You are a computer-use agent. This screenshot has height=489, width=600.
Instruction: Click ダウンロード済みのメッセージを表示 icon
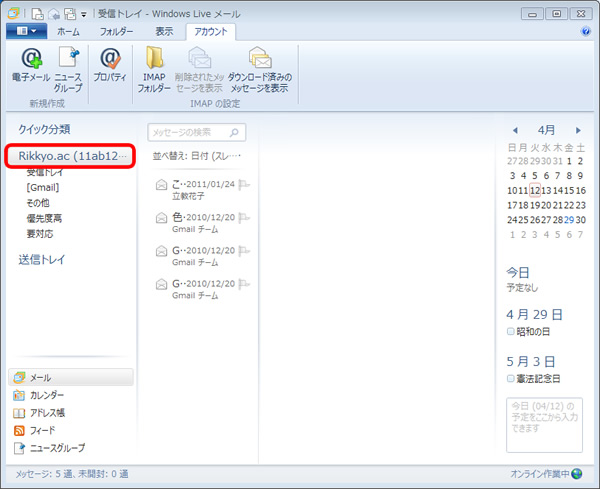[260, 58]
